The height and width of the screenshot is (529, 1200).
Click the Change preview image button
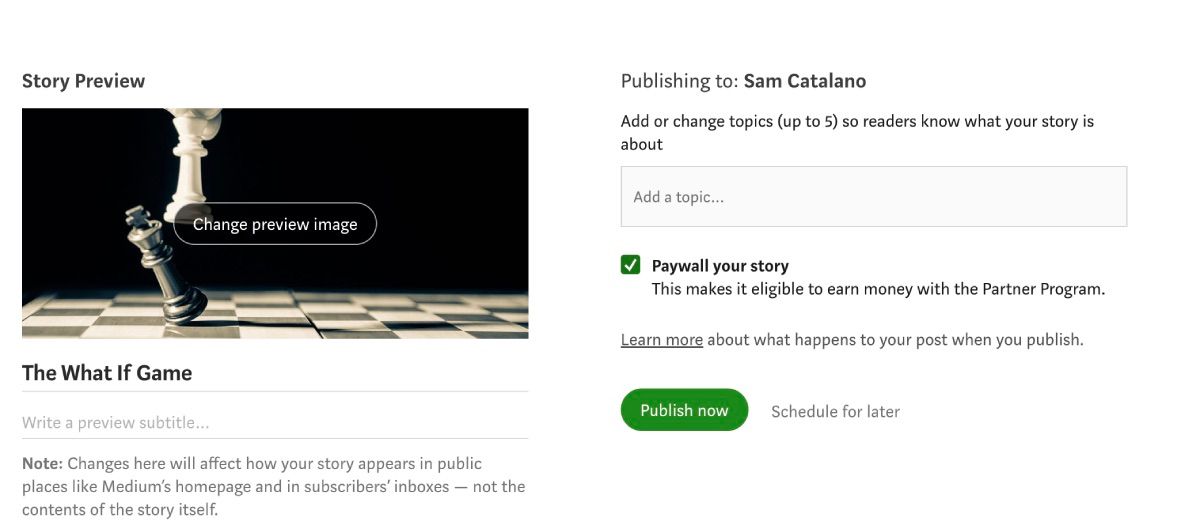[275, 224]
